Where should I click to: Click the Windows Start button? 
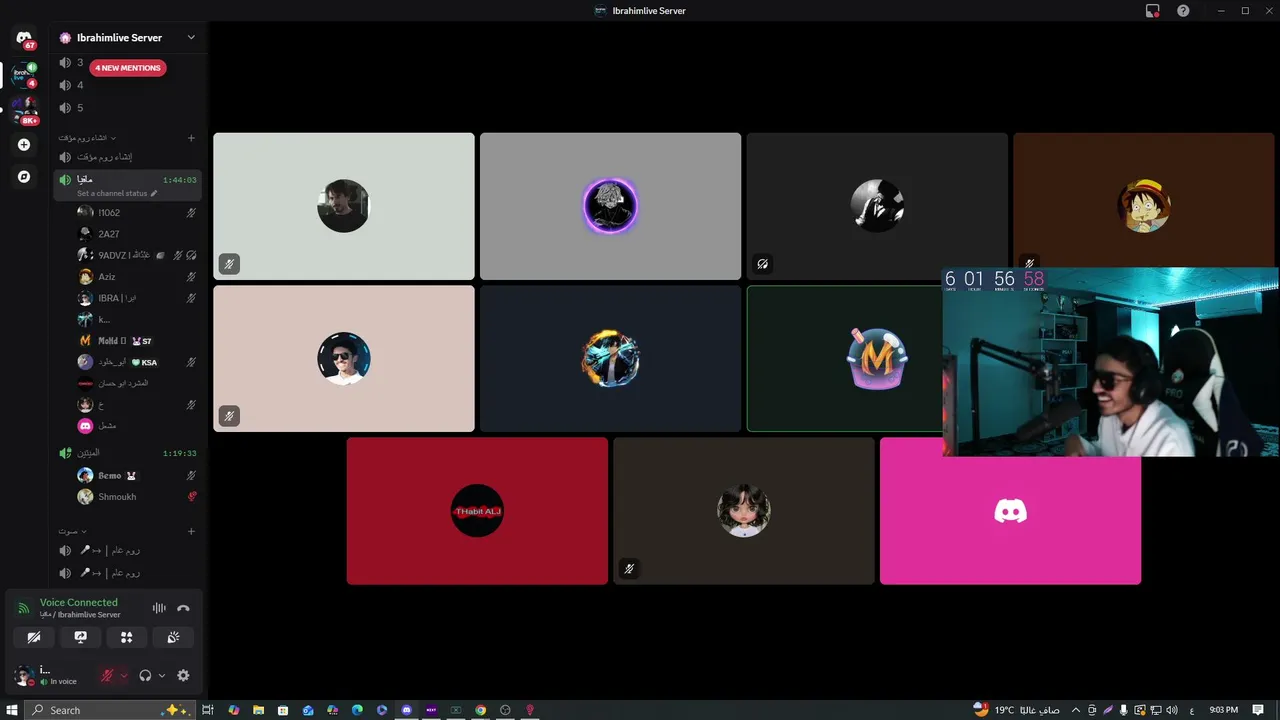12,710
